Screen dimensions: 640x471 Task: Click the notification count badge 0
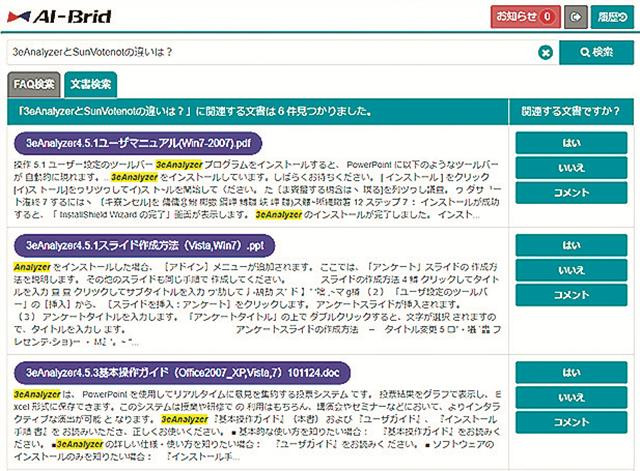[547, 17]
